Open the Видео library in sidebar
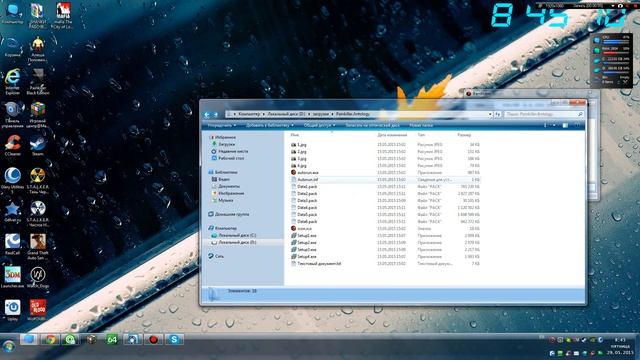This screenshot has width=640, height=360. coord(224,179)
